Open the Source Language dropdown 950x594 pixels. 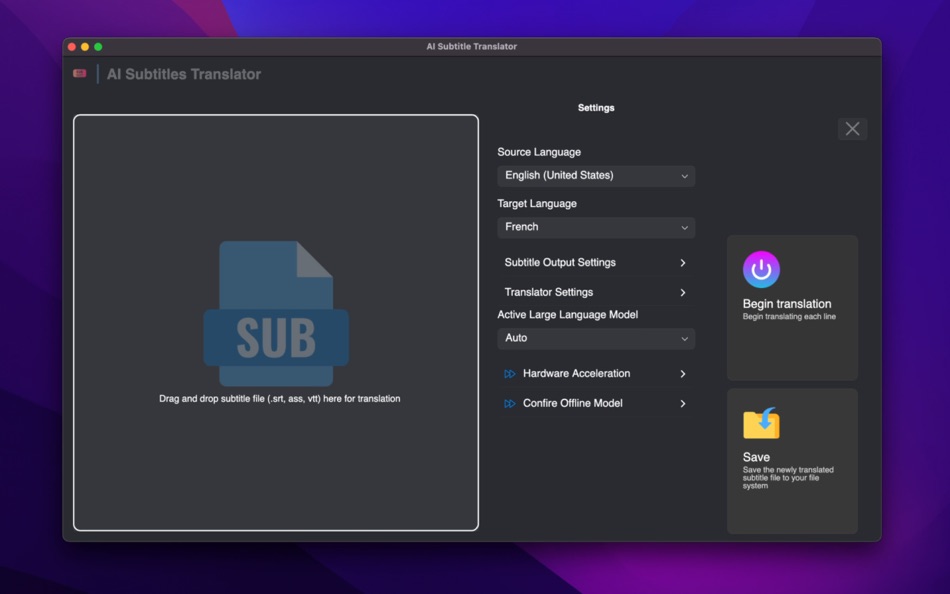(x=595, y=175)
